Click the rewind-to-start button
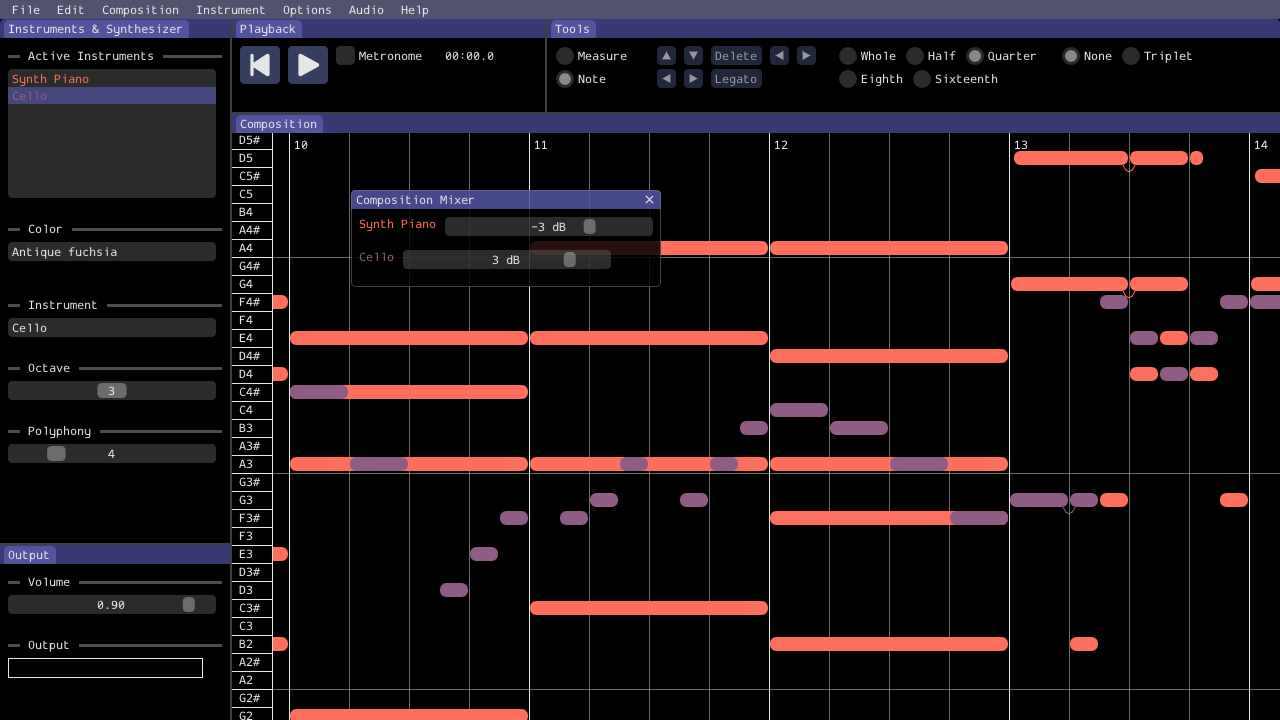Viewport: 1280px width, 720px height. point(259,65)
